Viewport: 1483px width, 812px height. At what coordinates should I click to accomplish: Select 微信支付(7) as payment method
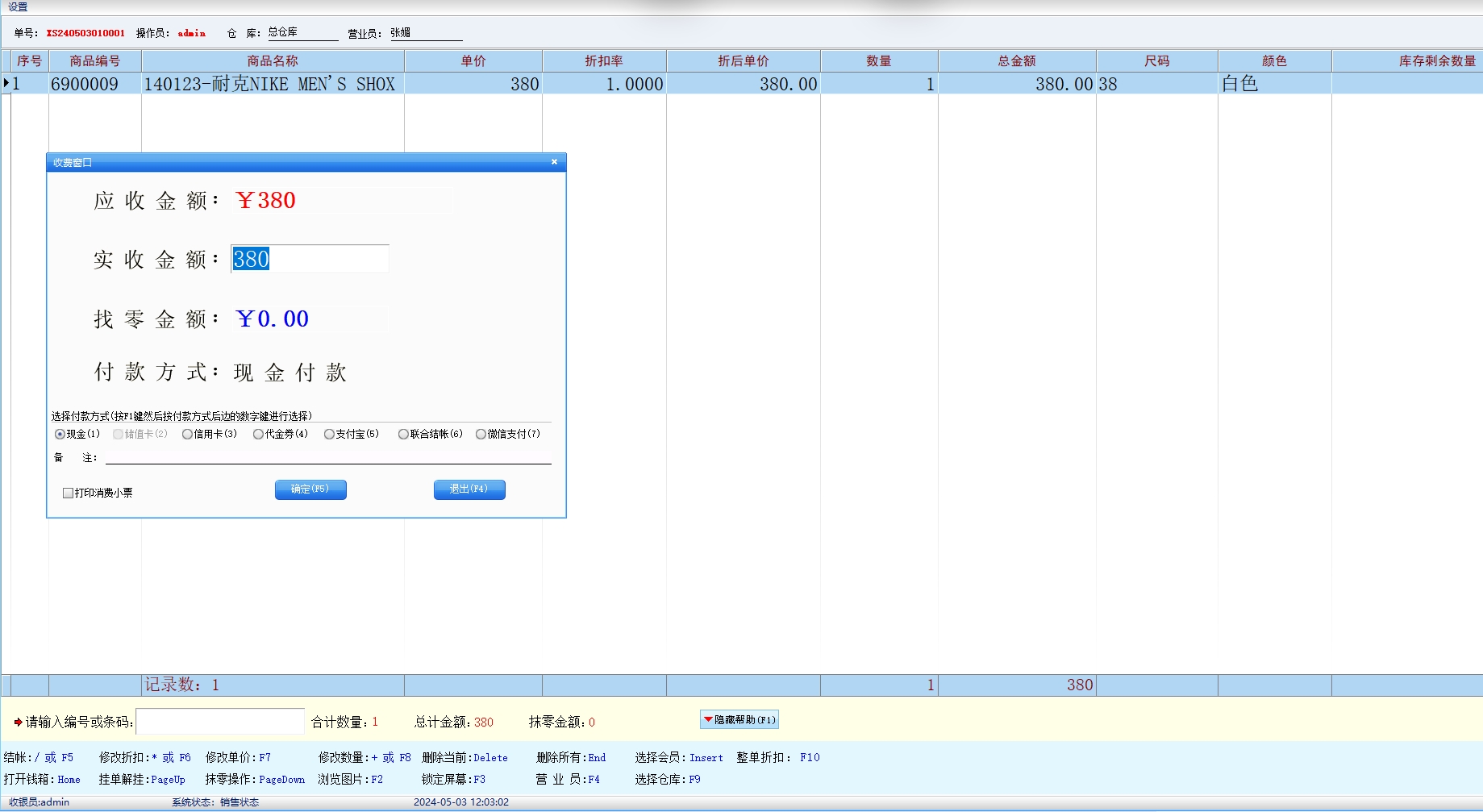click(x=481, y=435)
